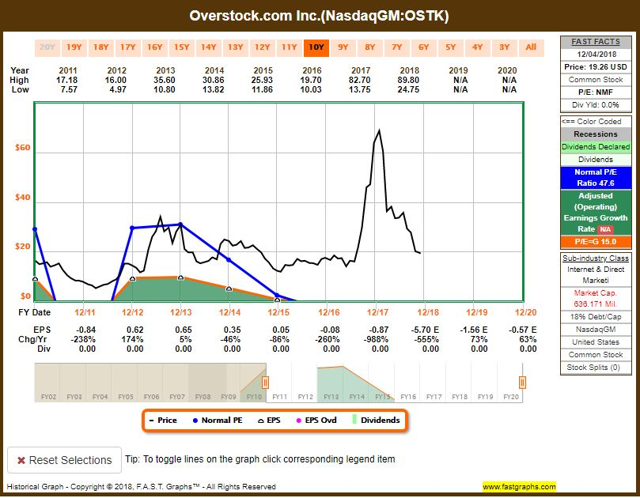Viewport: 640px width, 498px height.
Task: Select the 17Y time range tab
Action: [x=128, y=47]
